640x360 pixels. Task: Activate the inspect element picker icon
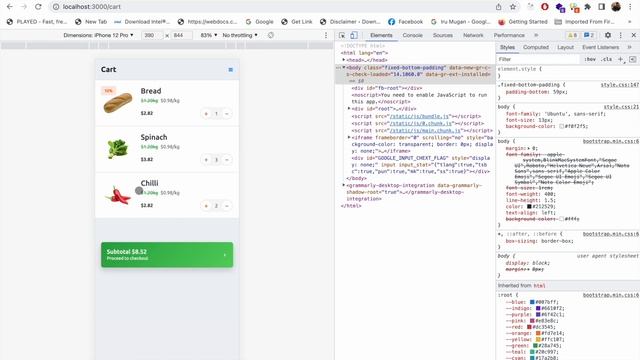coord(342,36)
